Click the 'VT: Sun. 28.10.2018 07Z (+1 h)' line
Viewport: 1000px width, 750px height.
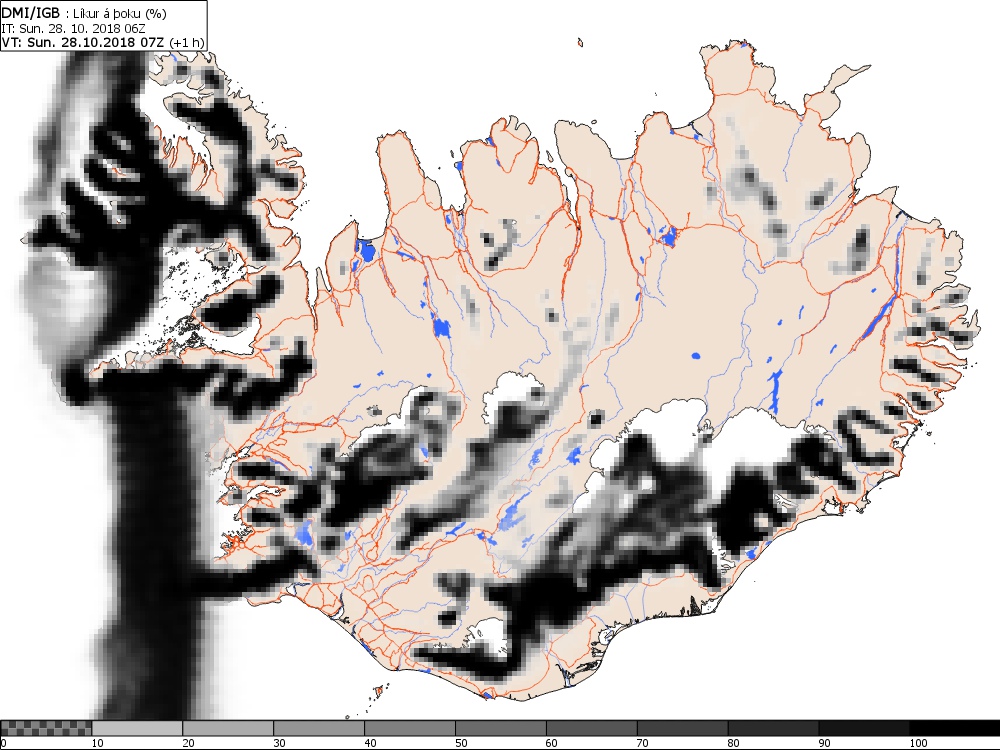(103, 42)
